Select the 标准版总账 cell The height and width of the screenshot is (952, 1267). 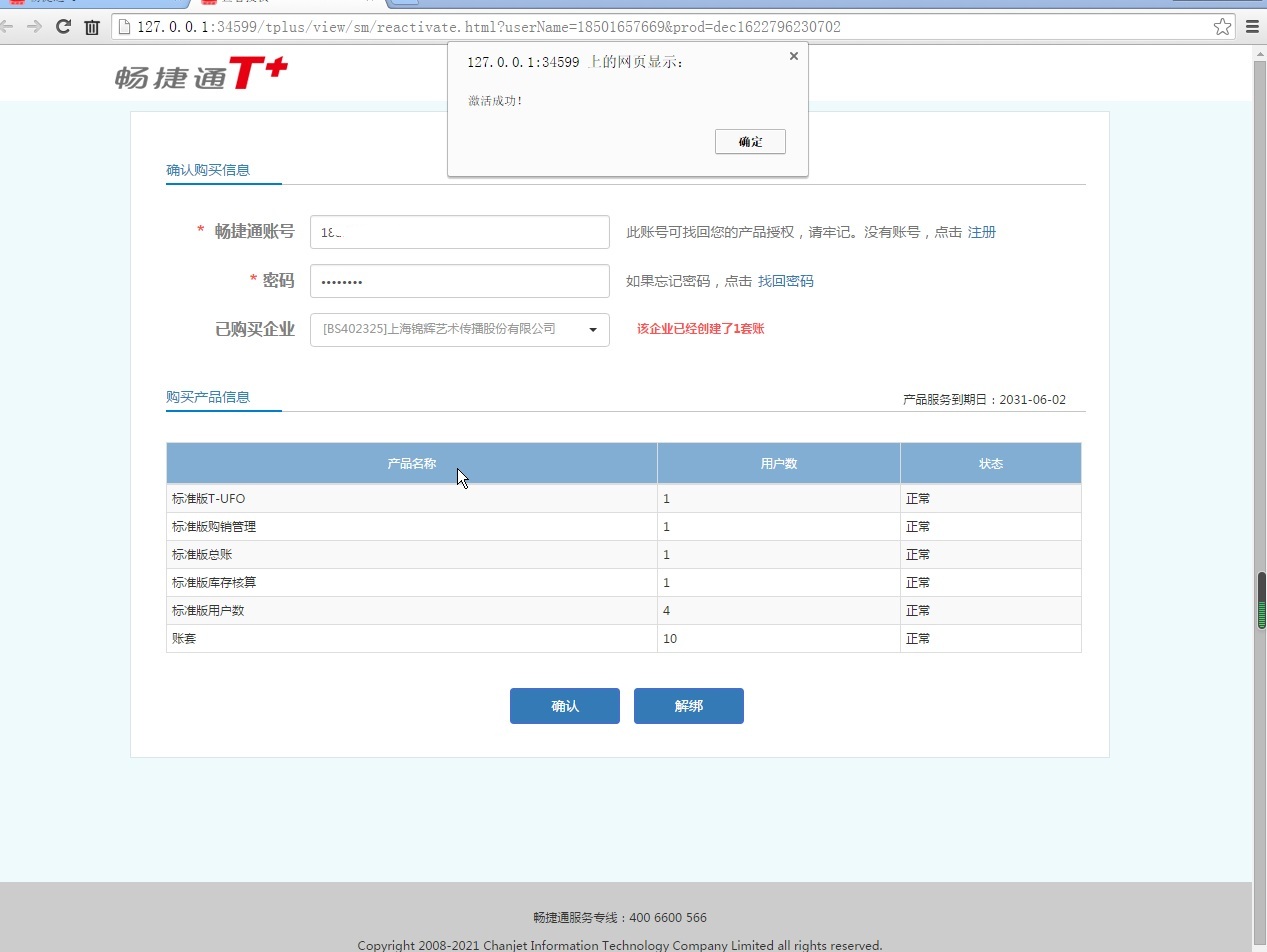pos(412,554)
